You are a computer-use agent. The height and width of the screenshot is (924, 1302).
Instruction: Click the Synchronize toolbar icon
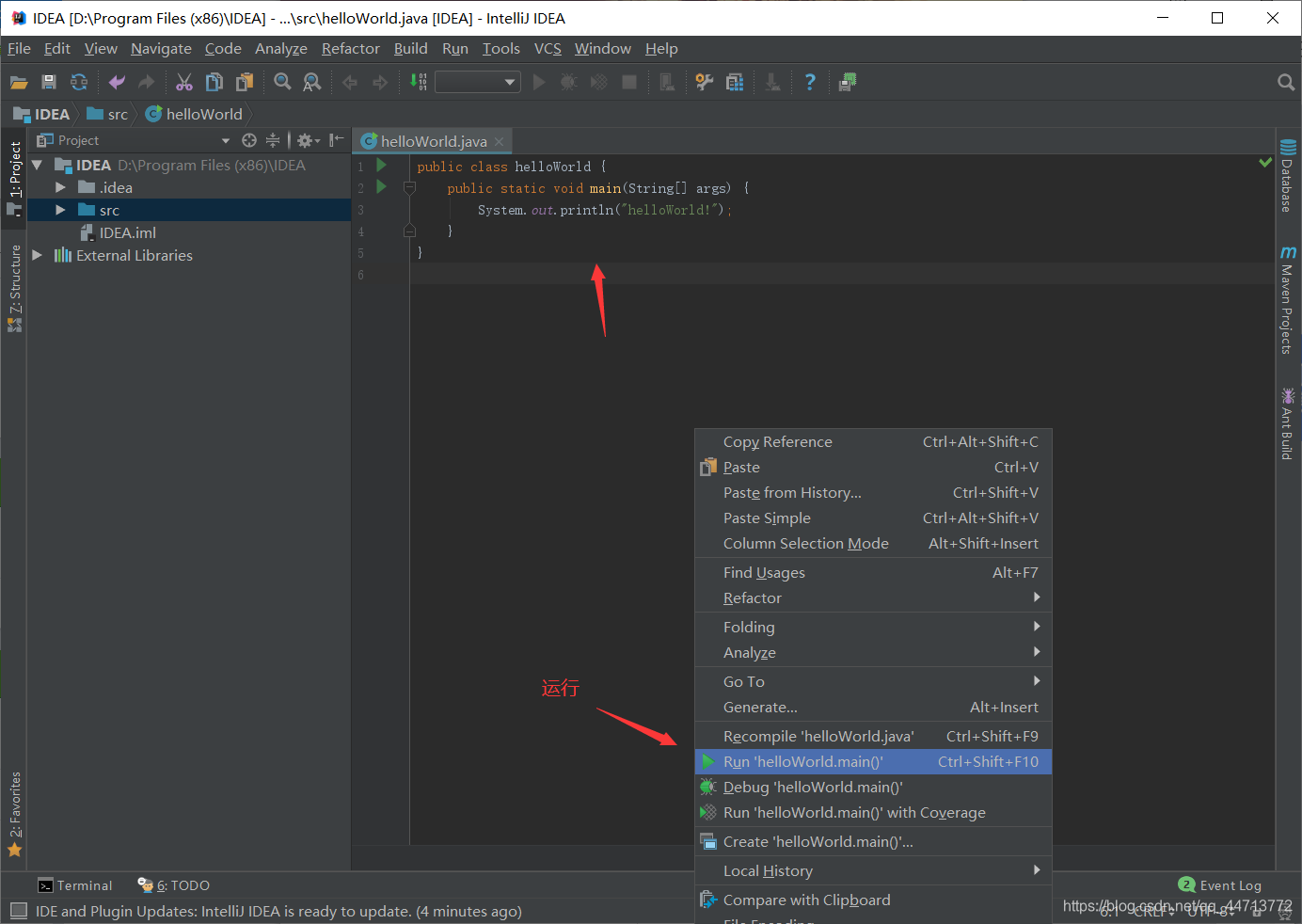pyautogui.click(x=79, y=83)
